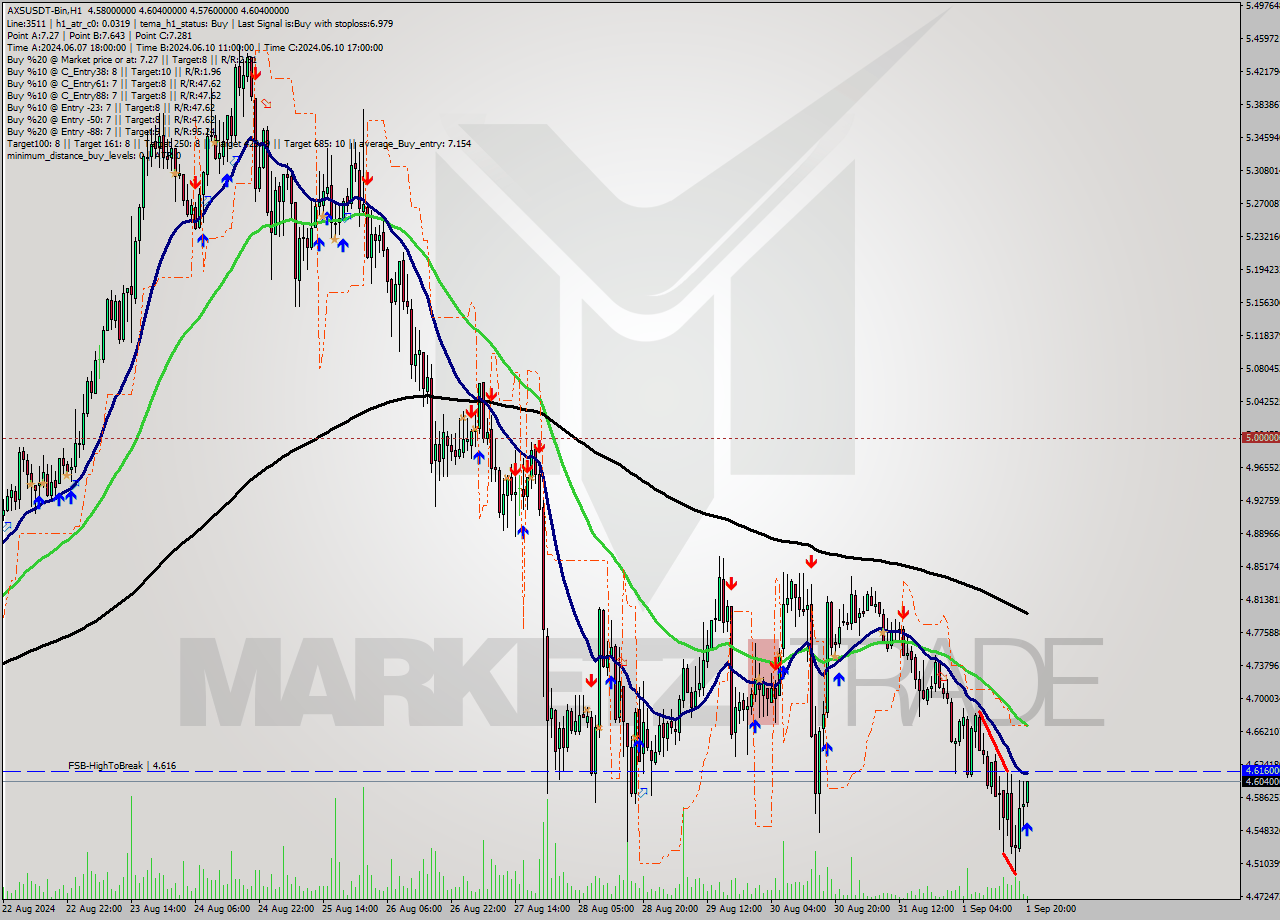Click the '1 Sep 20:00' time axis label

1051,908
